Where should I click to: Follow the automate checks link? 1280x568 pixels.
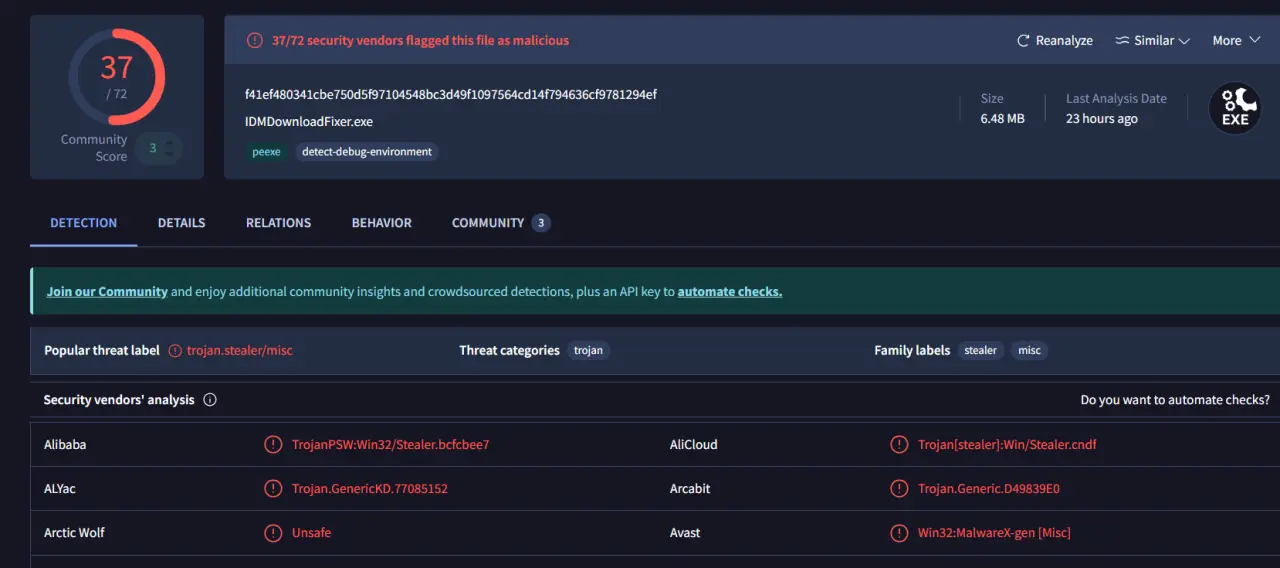click(730, 292)
